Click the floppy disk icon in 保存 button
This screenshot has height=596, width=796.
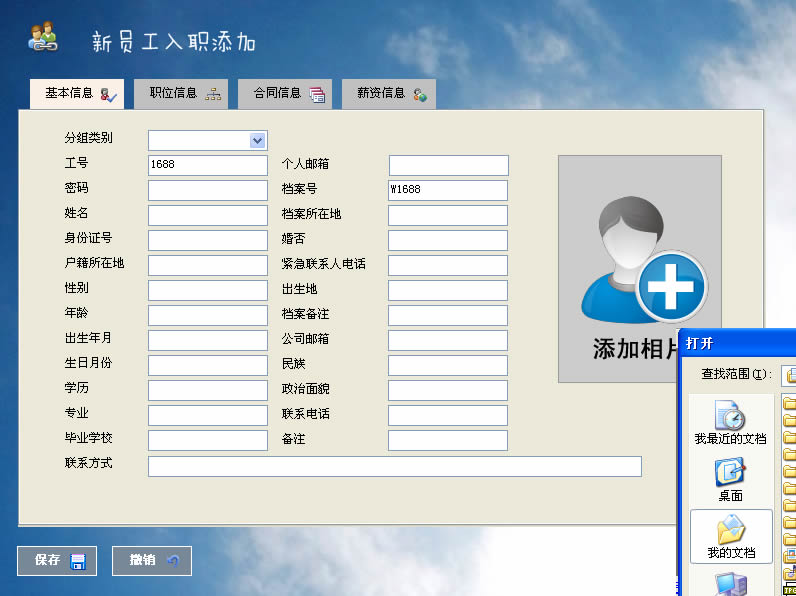78,561
